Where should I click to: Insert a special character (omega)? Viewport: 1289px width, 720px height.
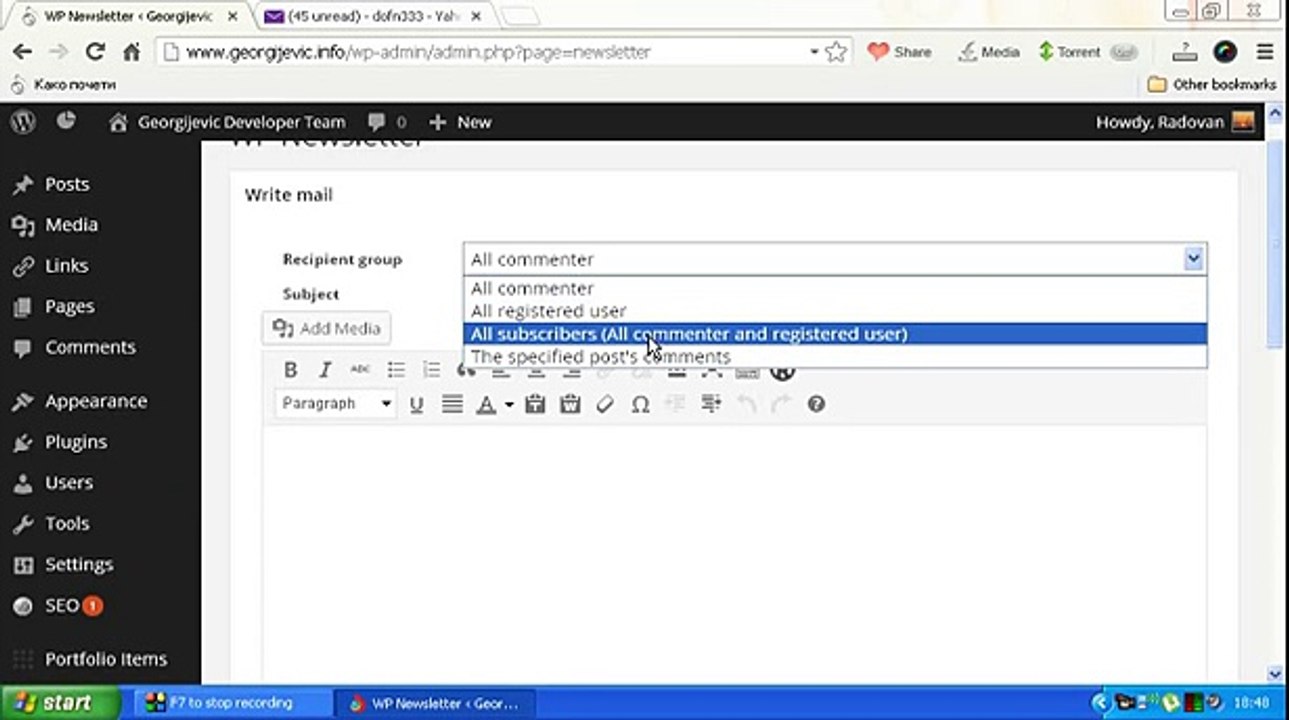point(640,404)
